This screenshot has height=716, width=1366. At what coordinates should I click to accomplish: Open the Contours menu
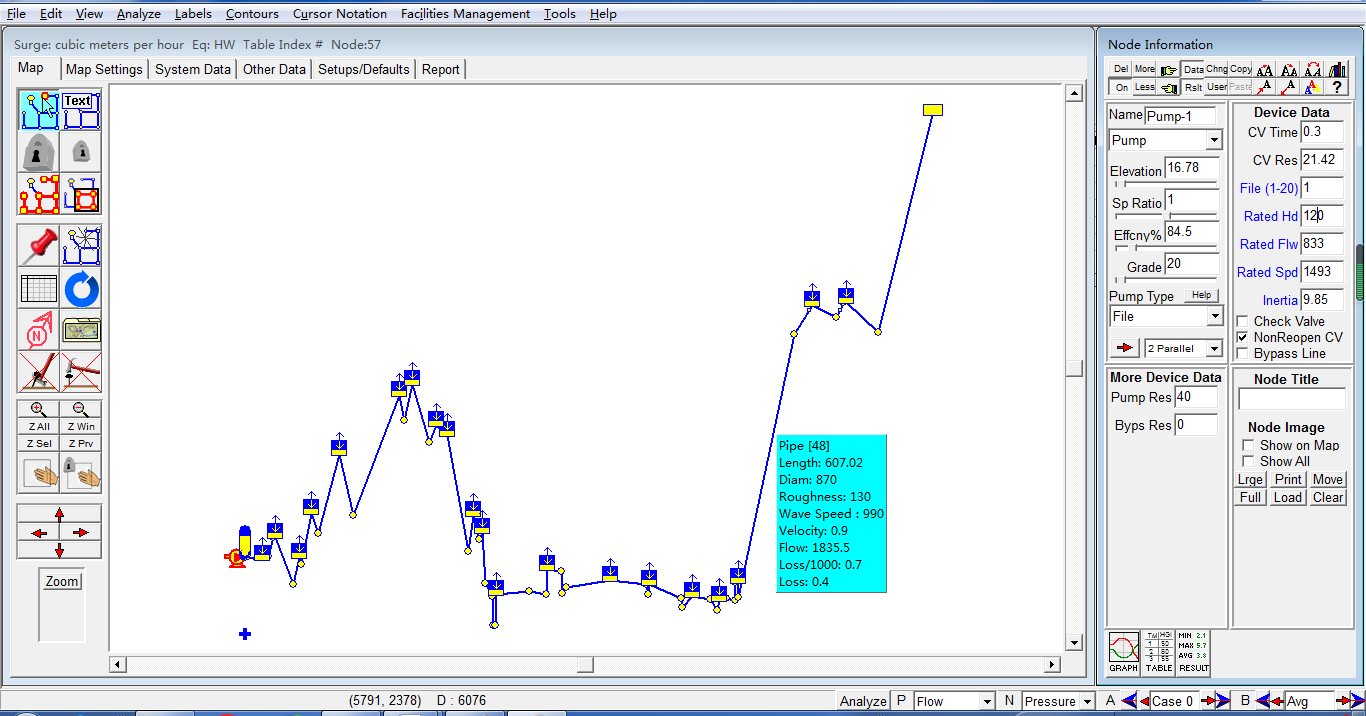252,14
